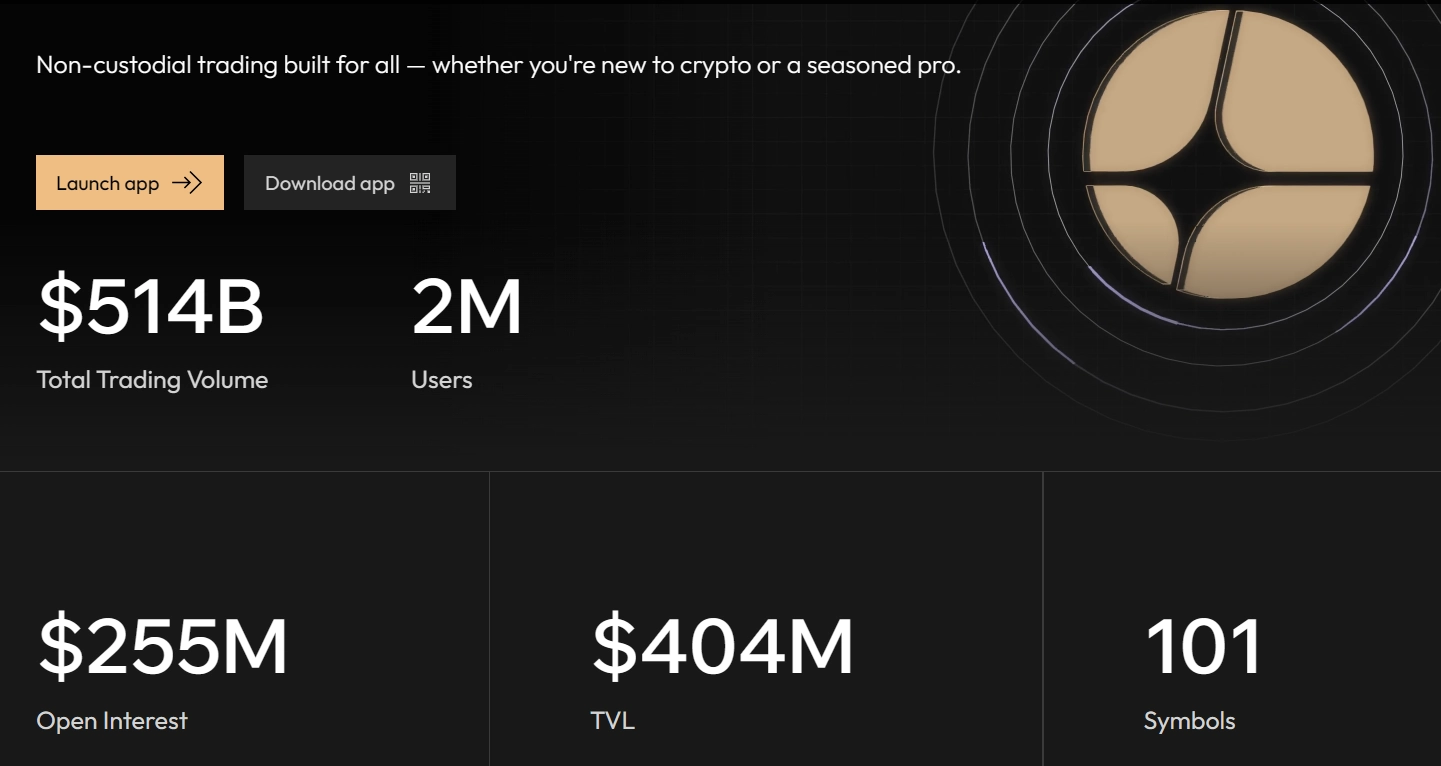
Task: Select the top-right gold petal of logo
Action: coord(1300,90)
